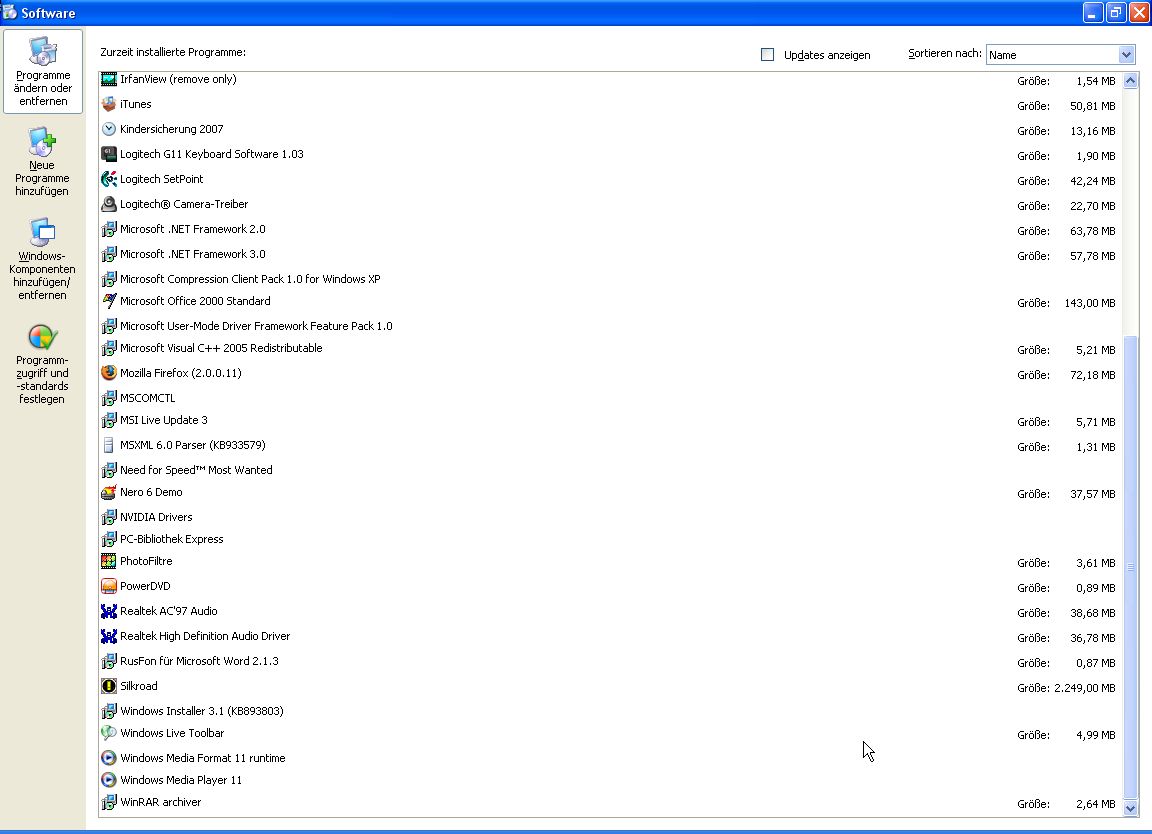Image resolution: width=1152 pixels, height=834 pixels.
Task: Open Programmzugriff und -standards festlegen
Action: [x=43, y=364]
